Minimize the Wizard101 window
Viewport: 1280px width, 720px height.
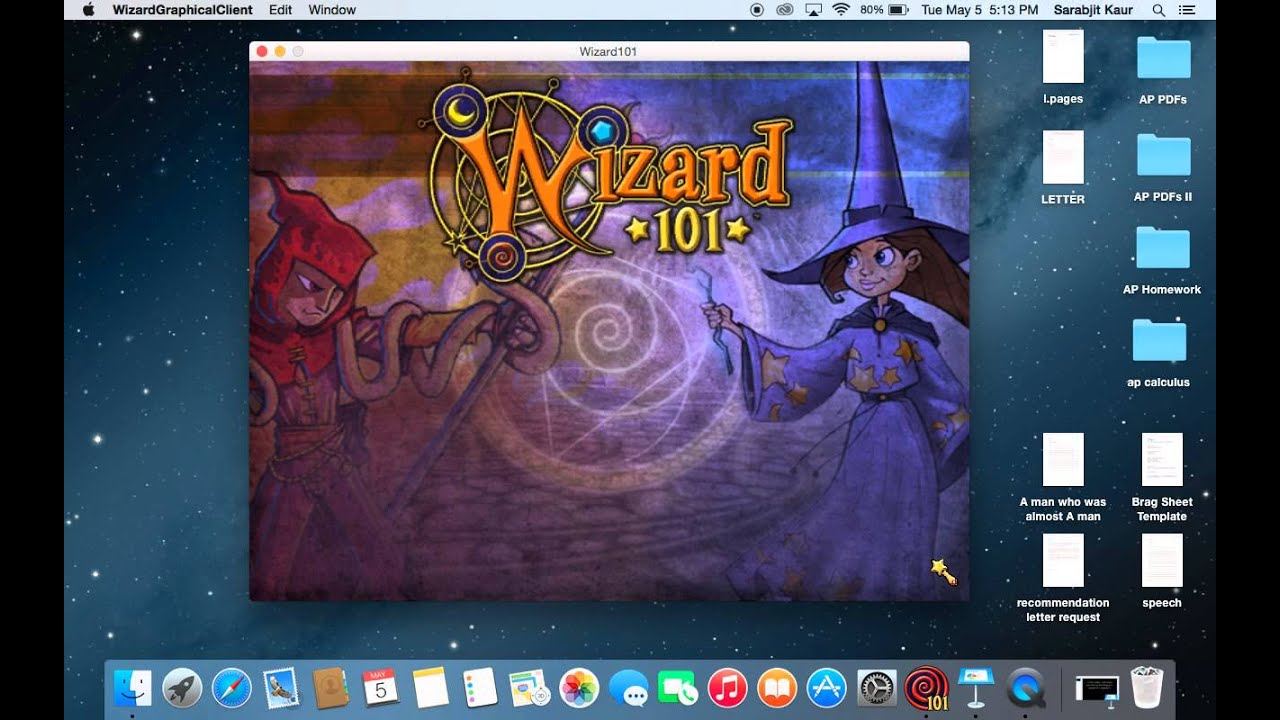[x=280, y=51]
